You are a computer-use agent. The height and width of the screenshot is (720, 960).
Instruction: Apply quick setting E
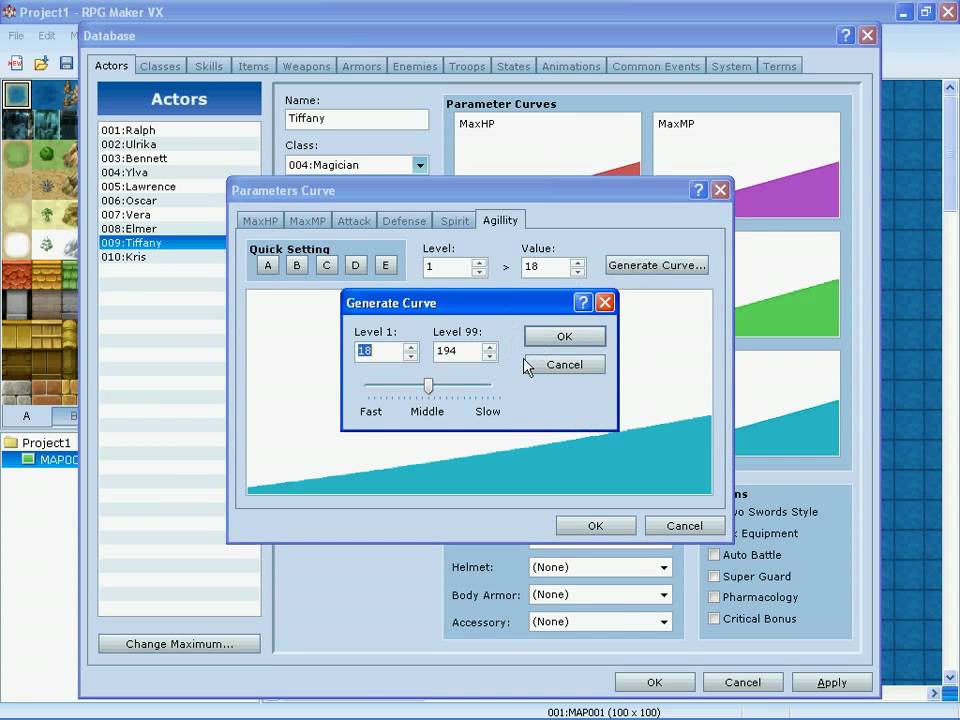[x=385, y=265]
